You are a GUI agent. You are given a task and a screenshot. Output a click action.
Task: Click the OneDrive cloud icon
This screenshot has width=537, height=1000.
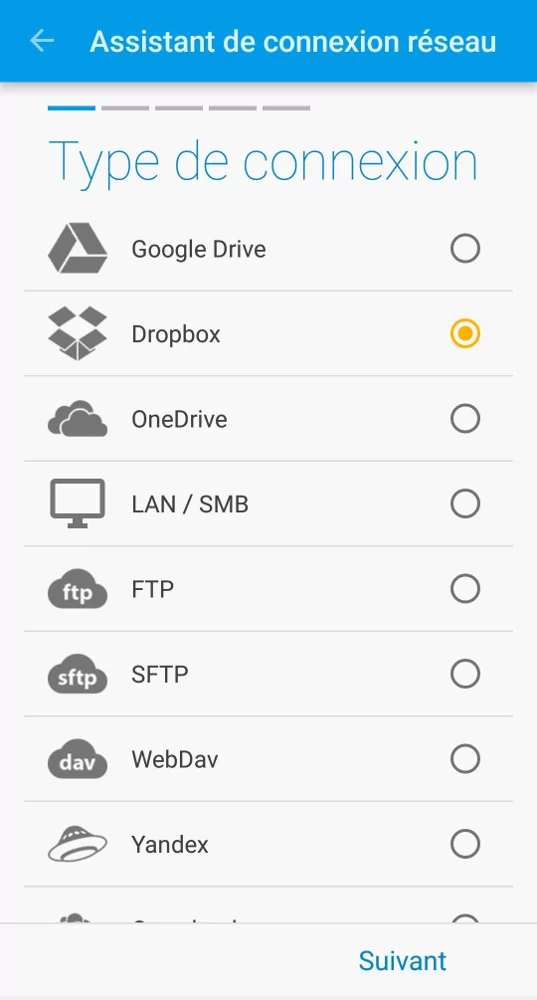(x=77, y=419)
